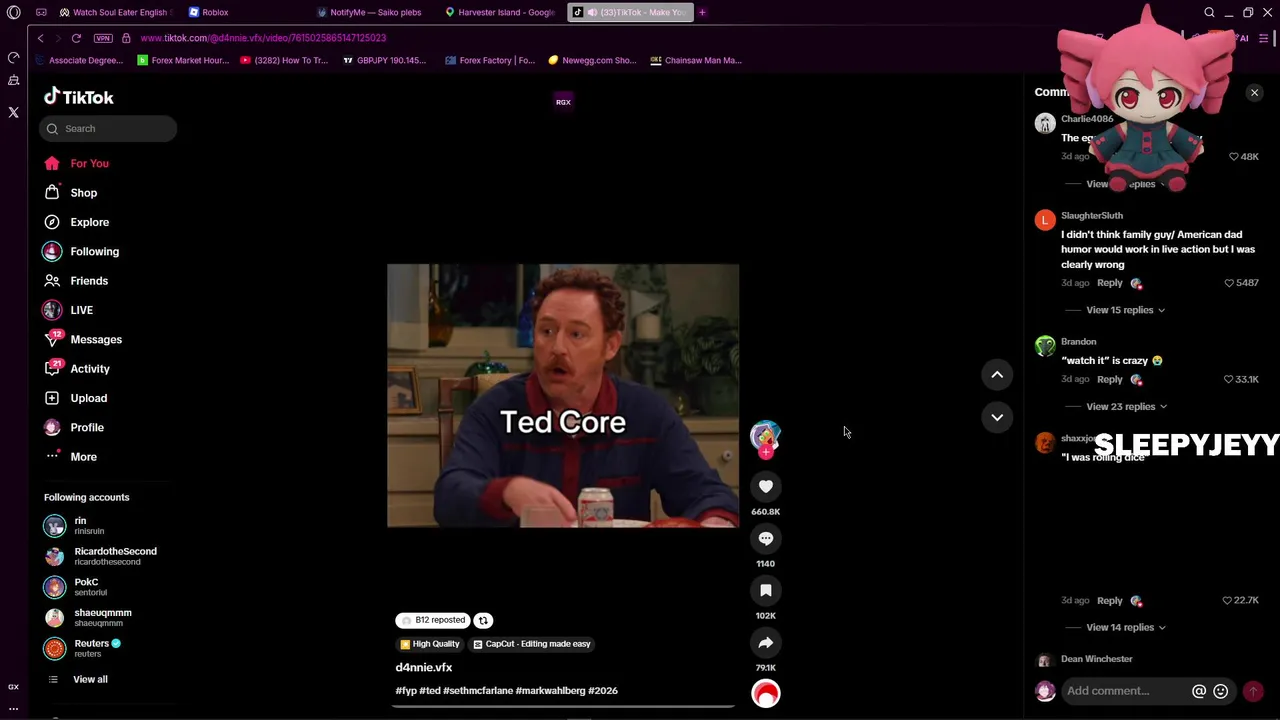Screen dimensions: 1280x720
Task: Open Forex Market Hours bookmark
Action: [x=183, y=60]
